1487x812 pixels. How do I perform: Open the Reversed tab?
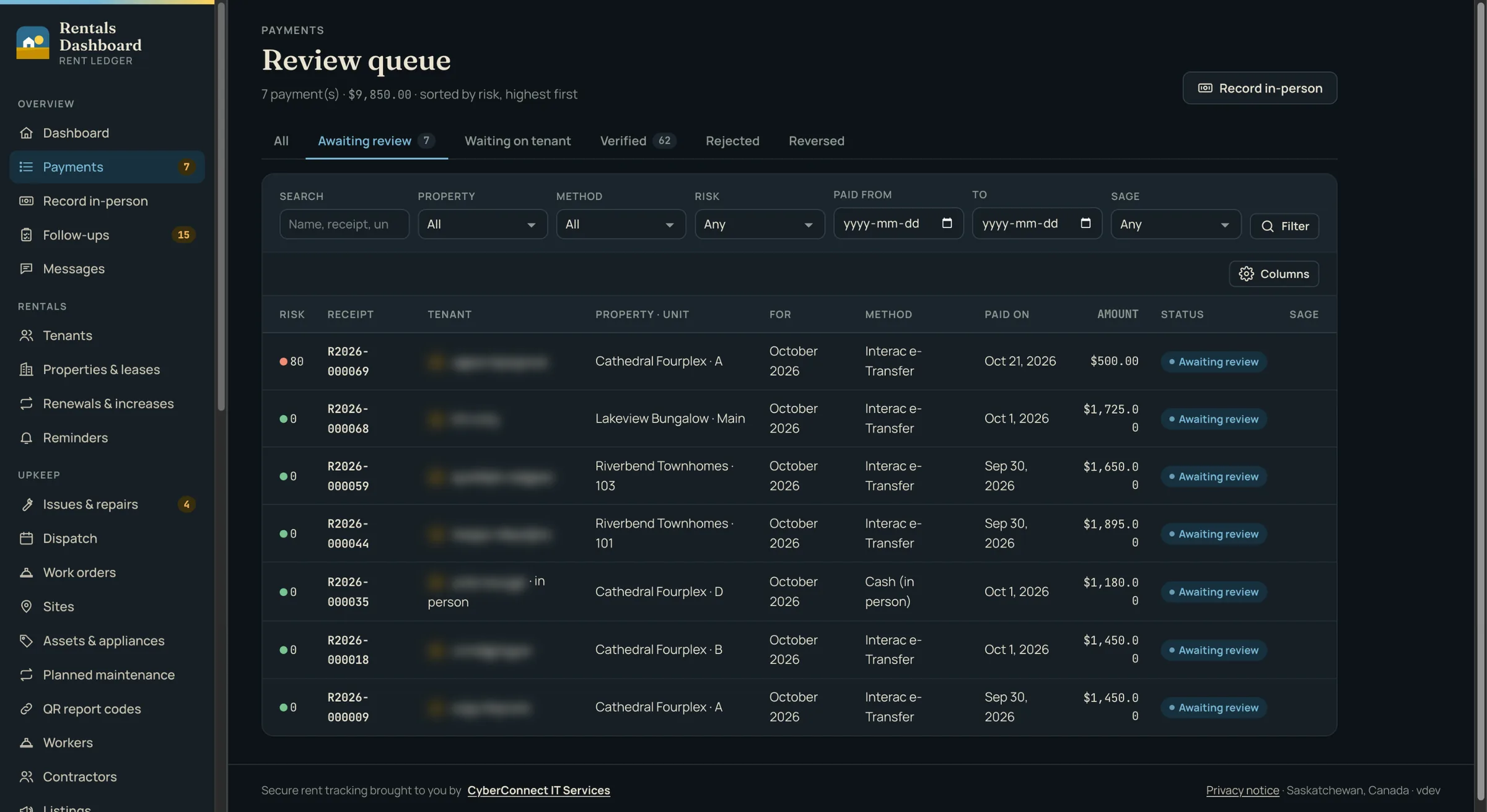click(817, 141)
